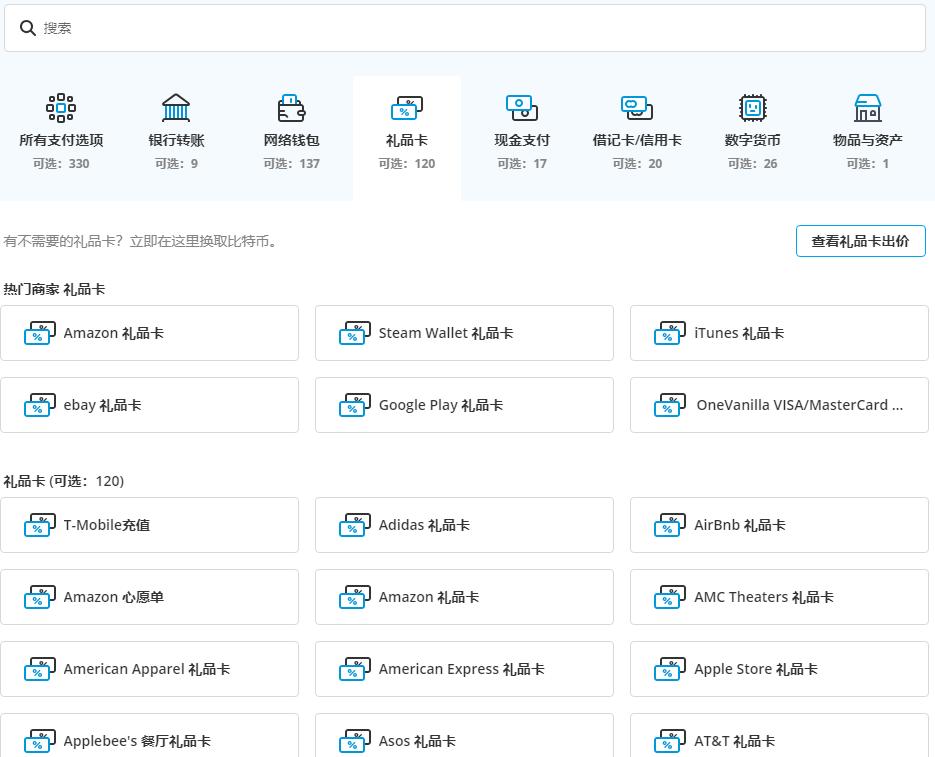Screen dimensions: 935x757
Task: Click the Amazon 礼品卡 gift card icon
Action: (40, 333)
